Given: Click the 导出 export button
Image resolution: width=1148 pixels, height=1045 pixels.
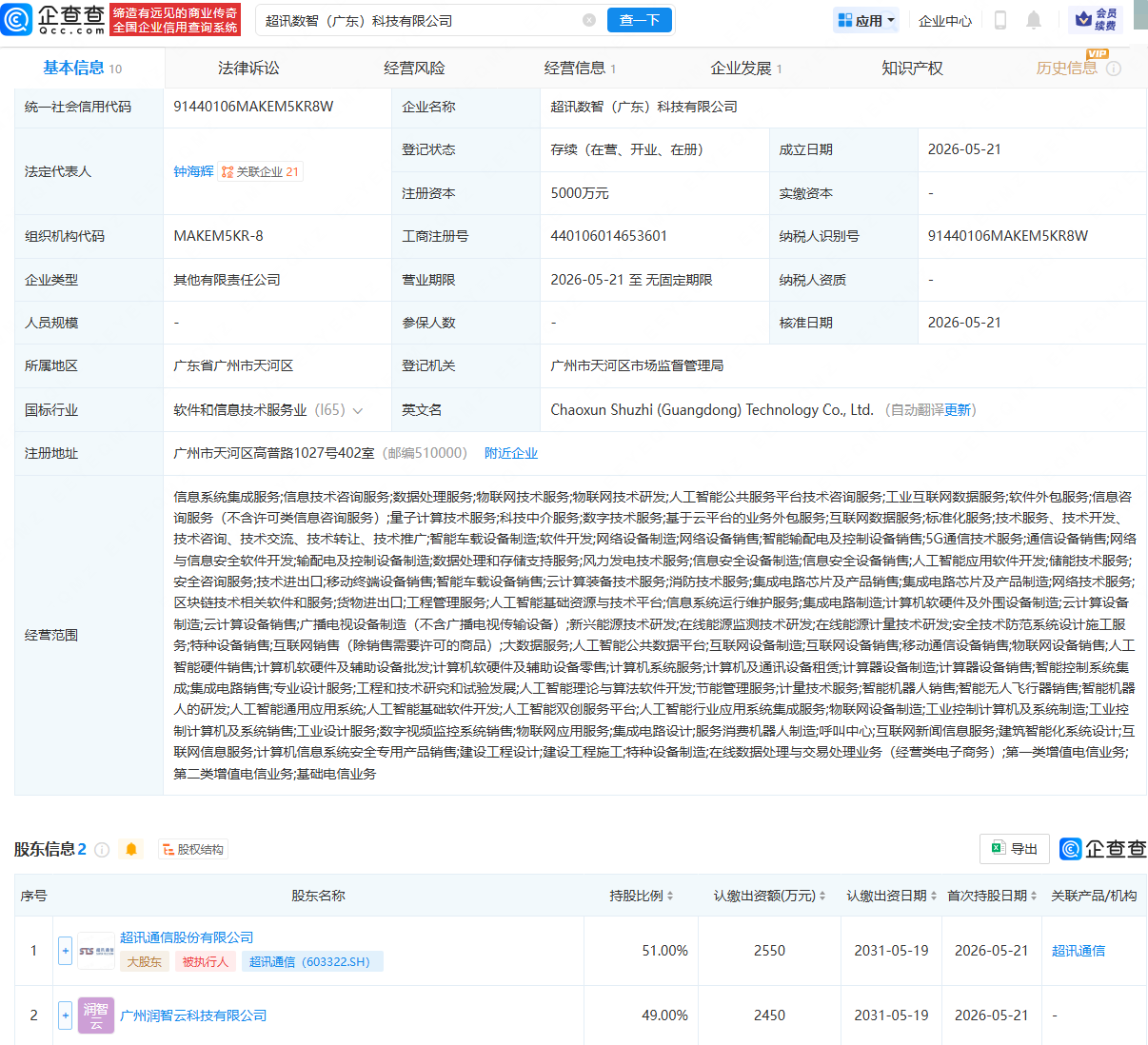Looking at the screenshot, I should click(1015, 849).
